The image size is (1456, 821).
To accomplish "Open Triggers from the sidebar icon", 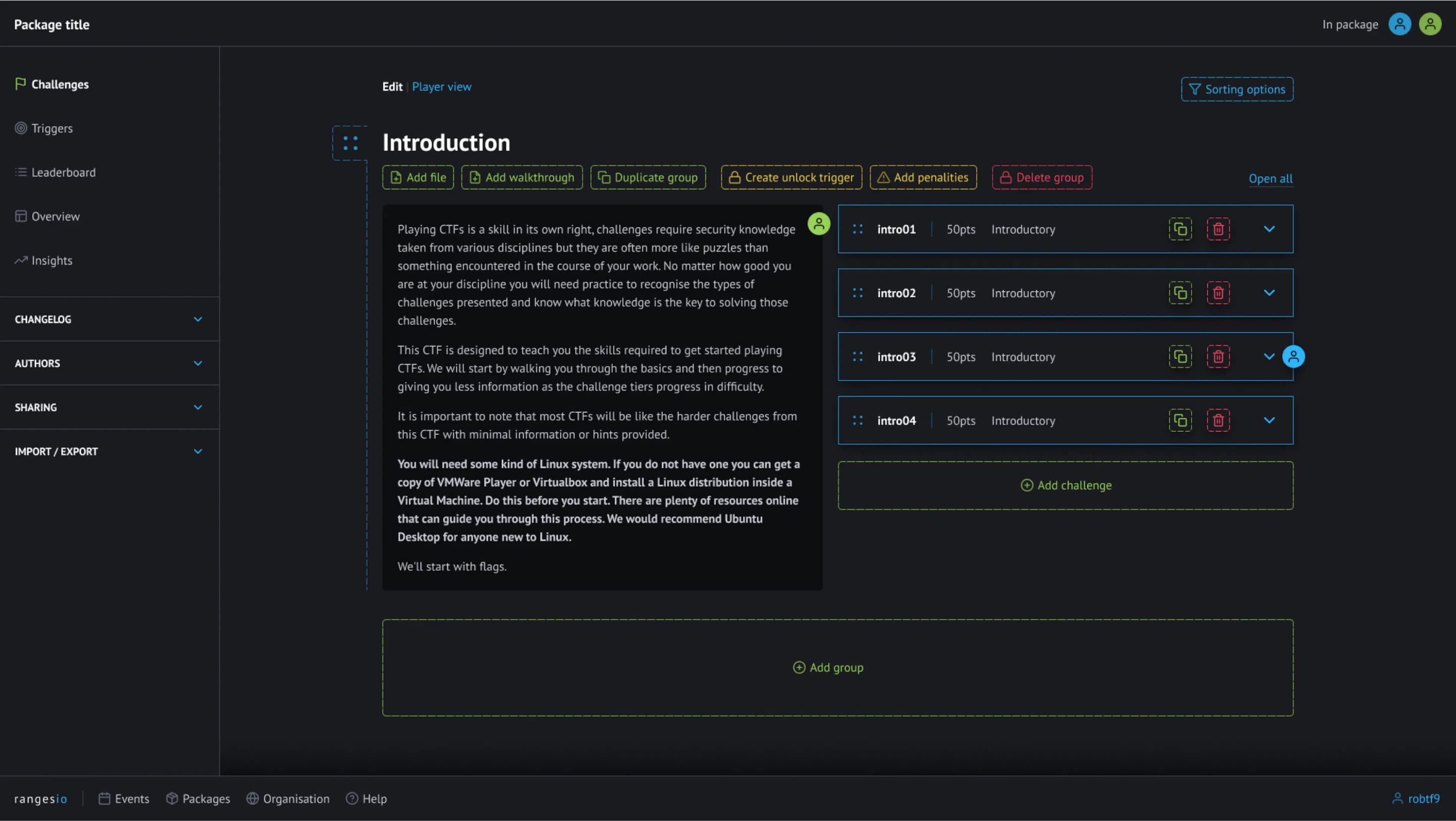I will (x=21, y=128).
